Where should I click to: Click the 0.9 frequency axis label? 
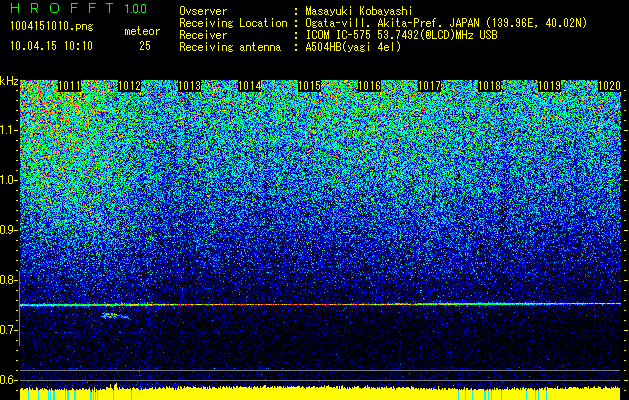(x=8, y=230)
